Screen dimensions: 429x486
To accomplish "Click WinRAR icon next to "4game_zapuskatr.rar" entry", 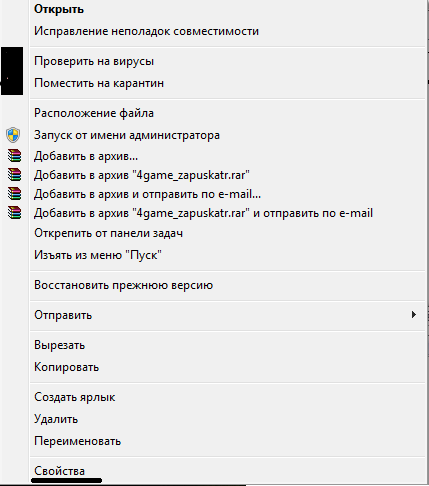I will tap(14, 175).
